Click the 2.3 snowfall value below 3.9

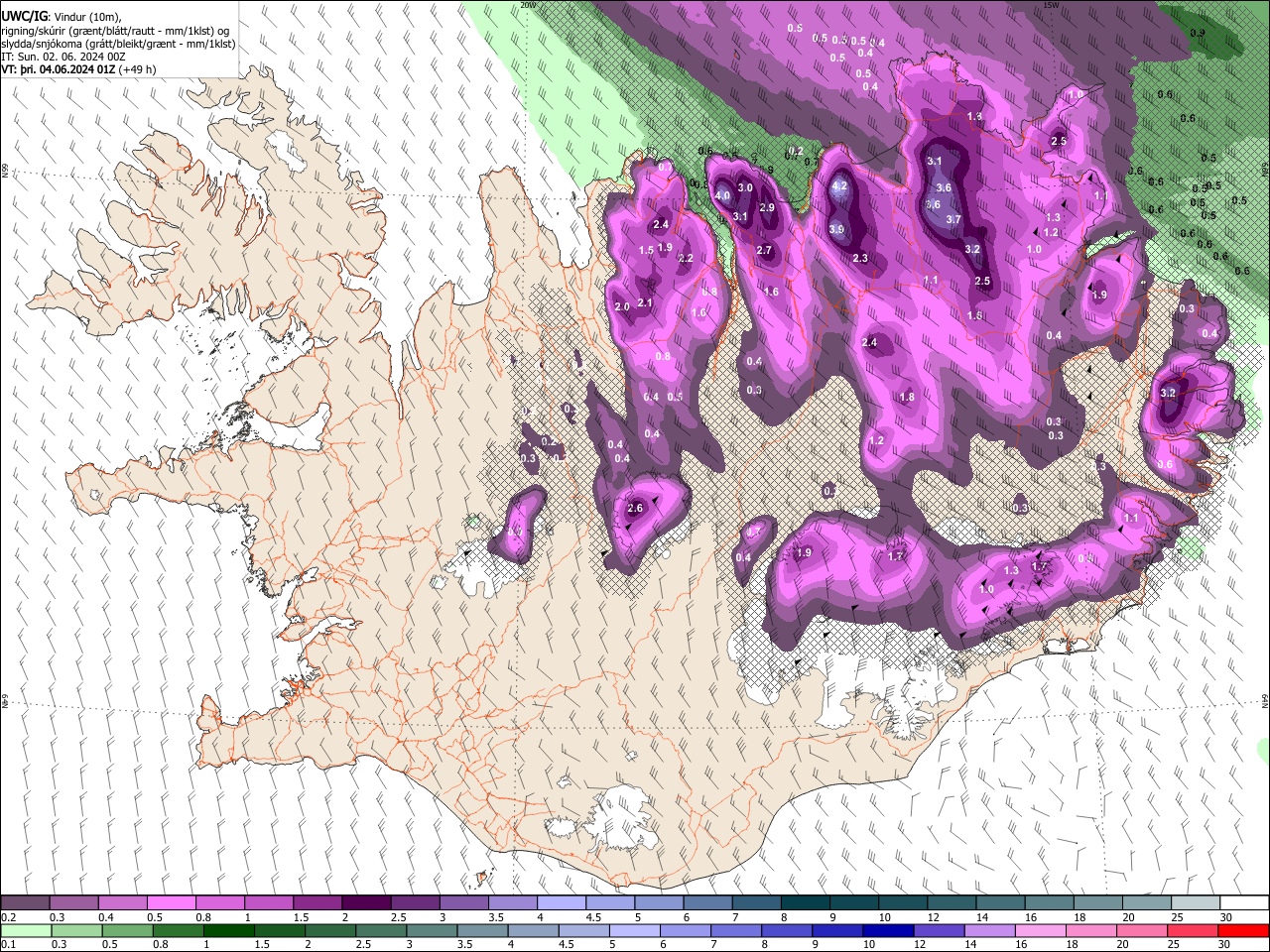(x=860, y=259)
